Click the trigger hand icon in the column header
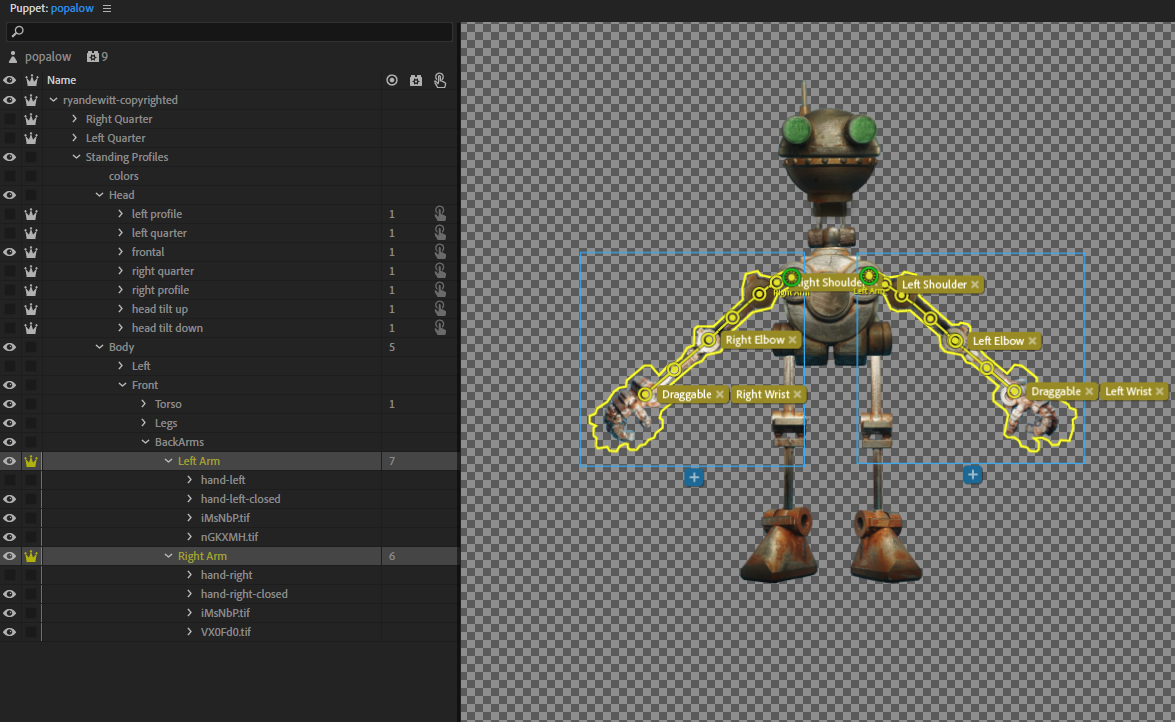The image size is (1175, 722). (440, 80)
